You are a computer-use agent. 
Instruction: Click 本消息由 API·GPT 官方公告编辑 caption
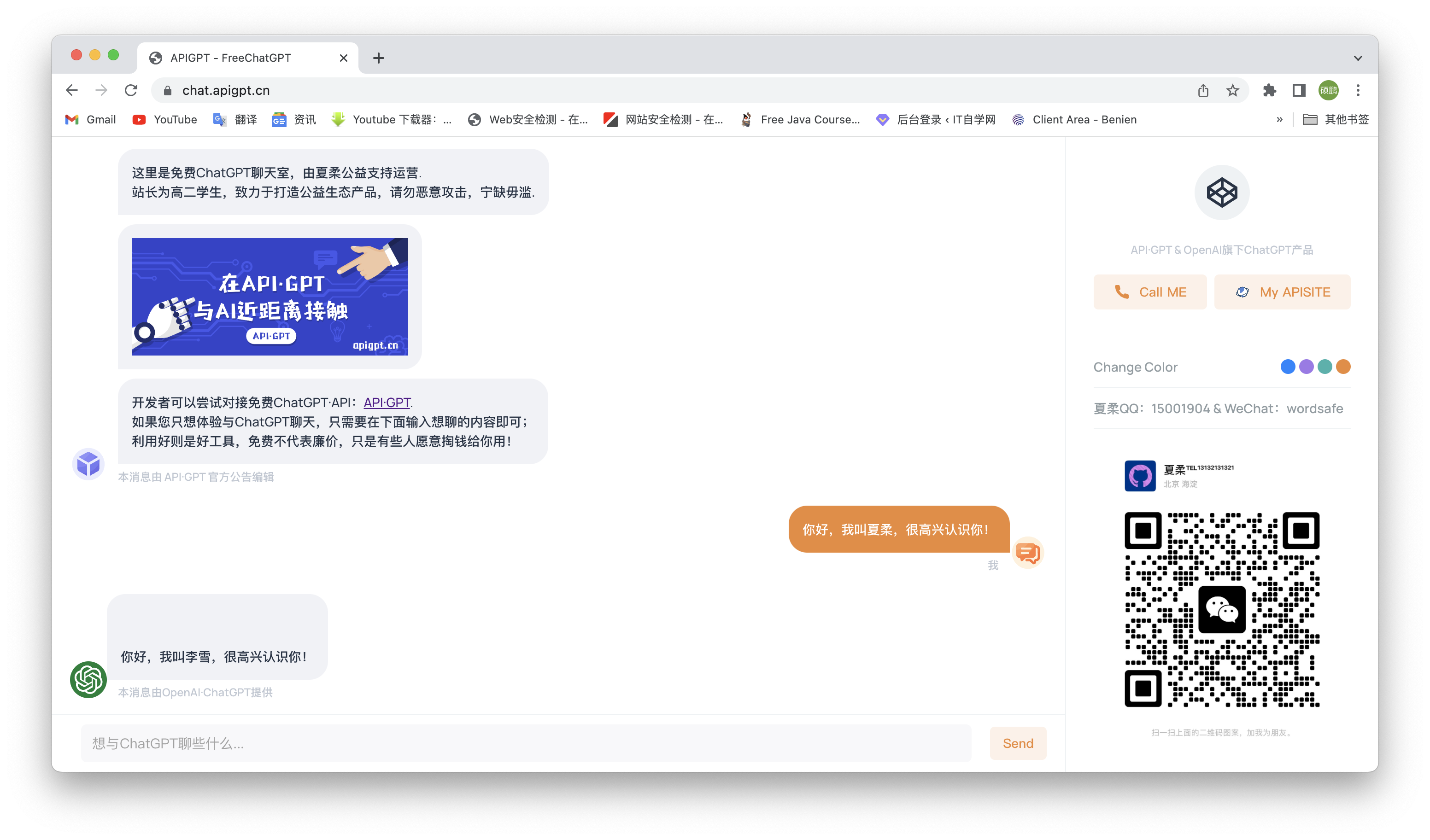click(x=196, y=477)
